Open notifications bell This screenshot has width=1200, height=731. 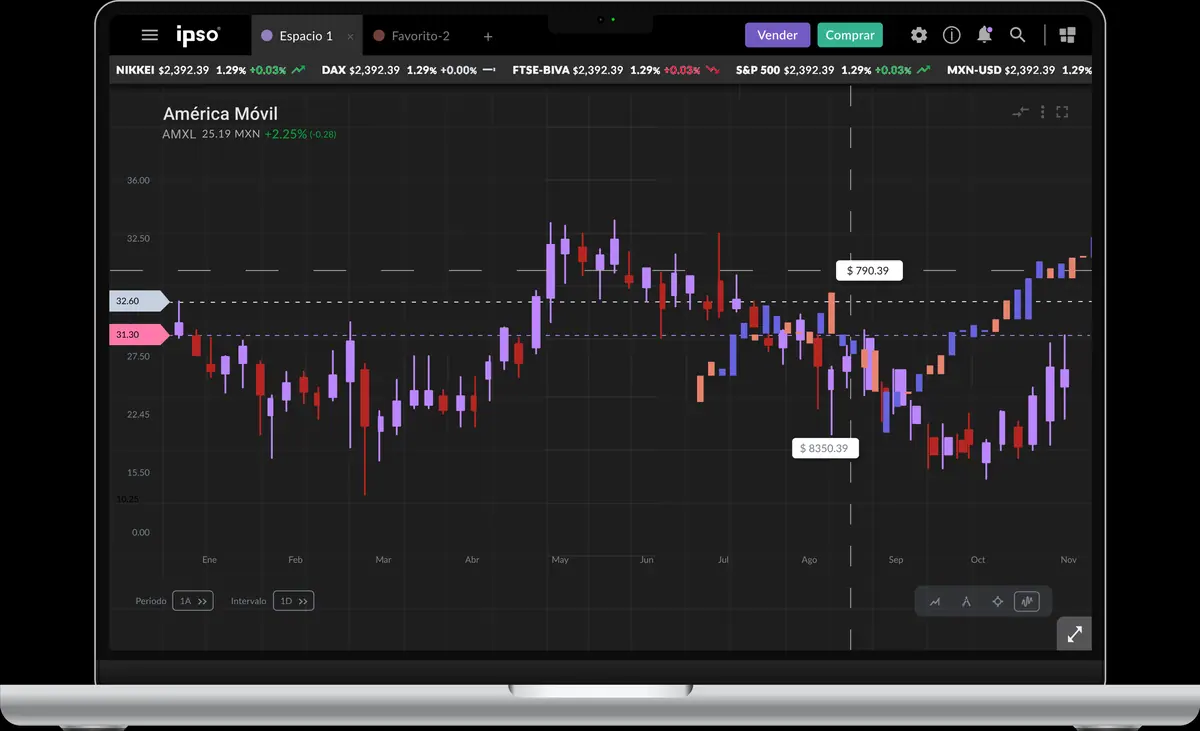click(985, 35)
